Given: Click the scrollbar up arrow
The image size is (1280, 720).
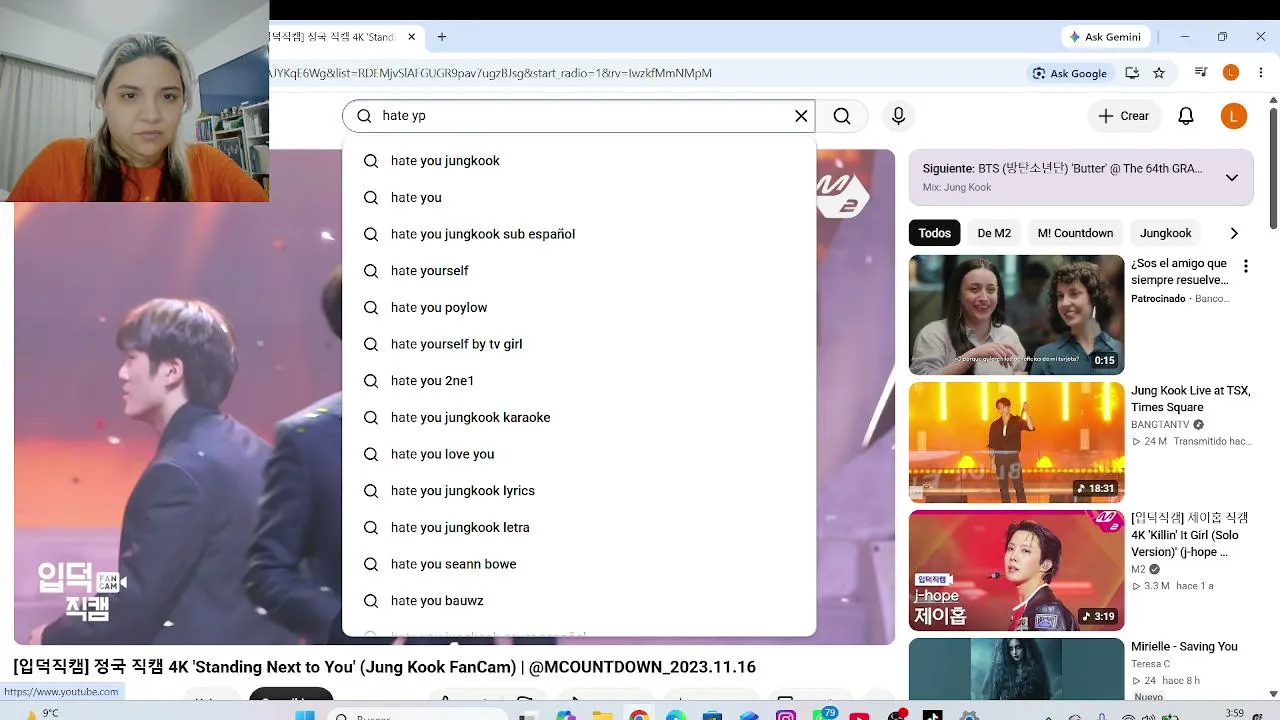Looking at the screenshot, I should [x=1273, y=99].
